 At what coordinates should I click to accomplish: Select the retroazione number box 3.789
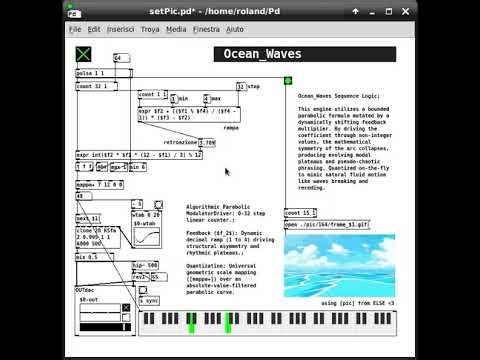coord(207,143)
